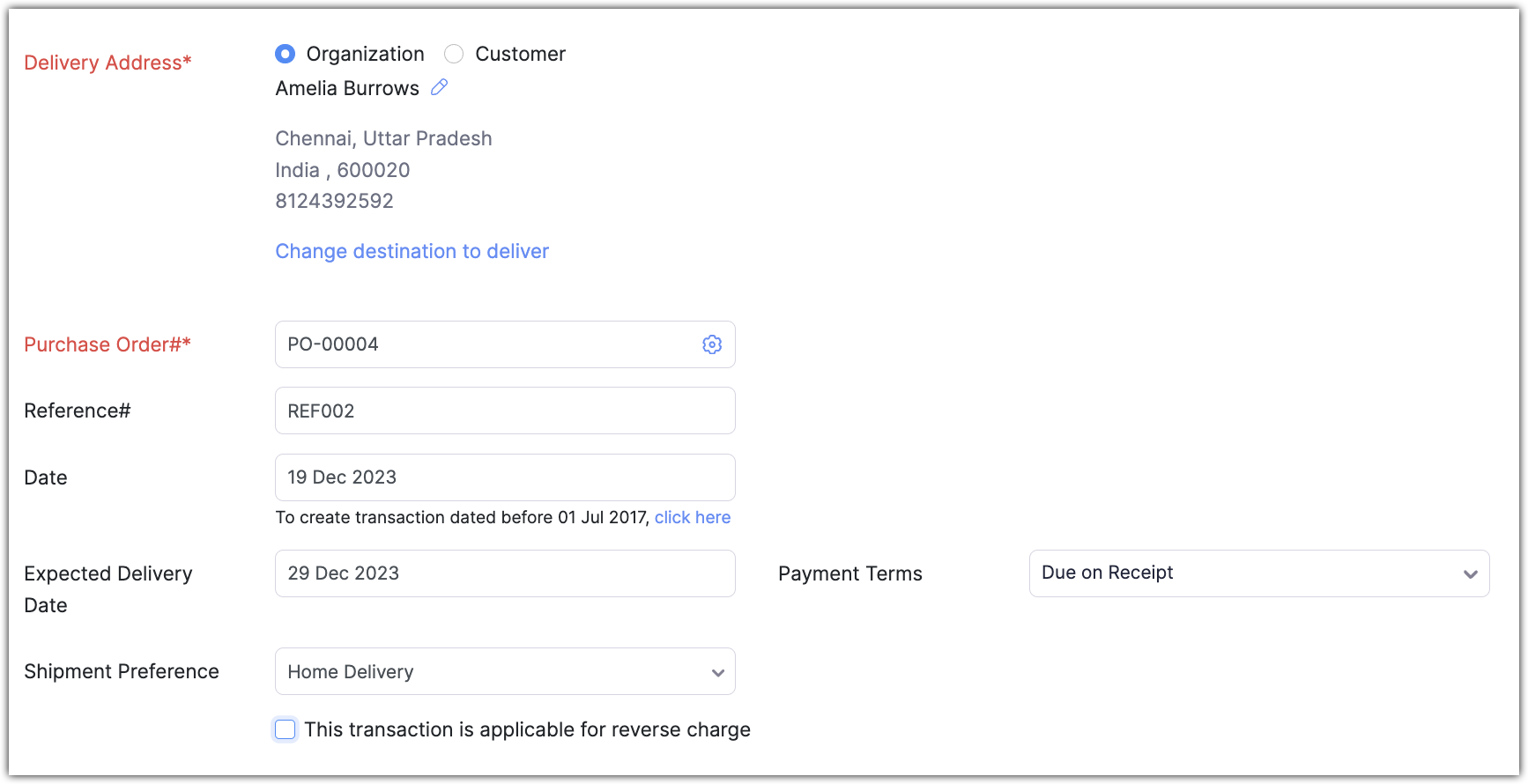Click the Reference# field containing REF002
This screenshot has height=784, width=1528.
[x=504, y=410]
